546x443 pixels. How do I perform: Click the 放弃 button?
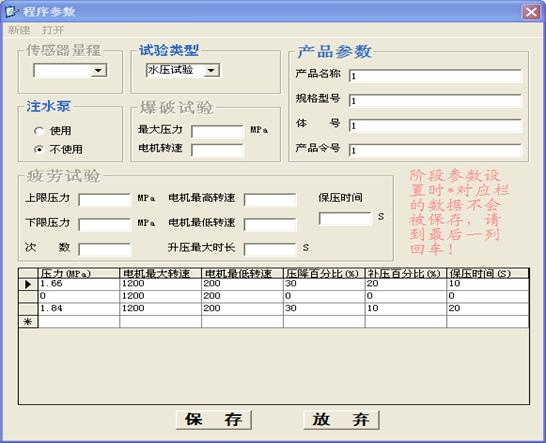(x=341, y=420)
